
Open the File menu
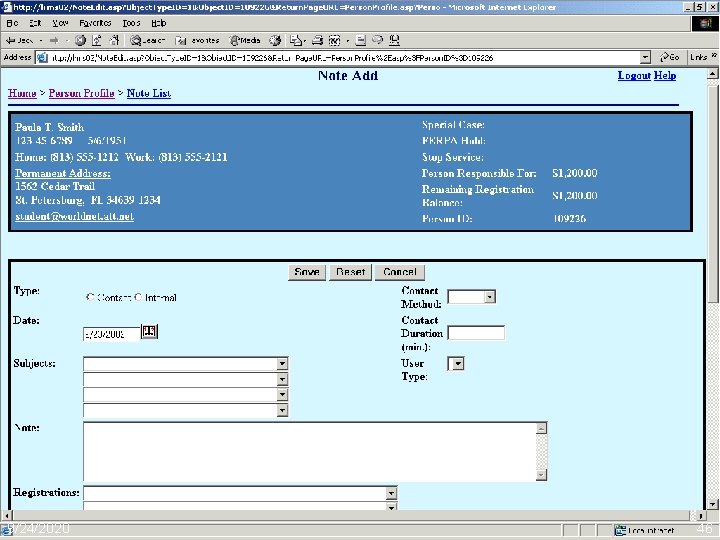coord(12,23)
